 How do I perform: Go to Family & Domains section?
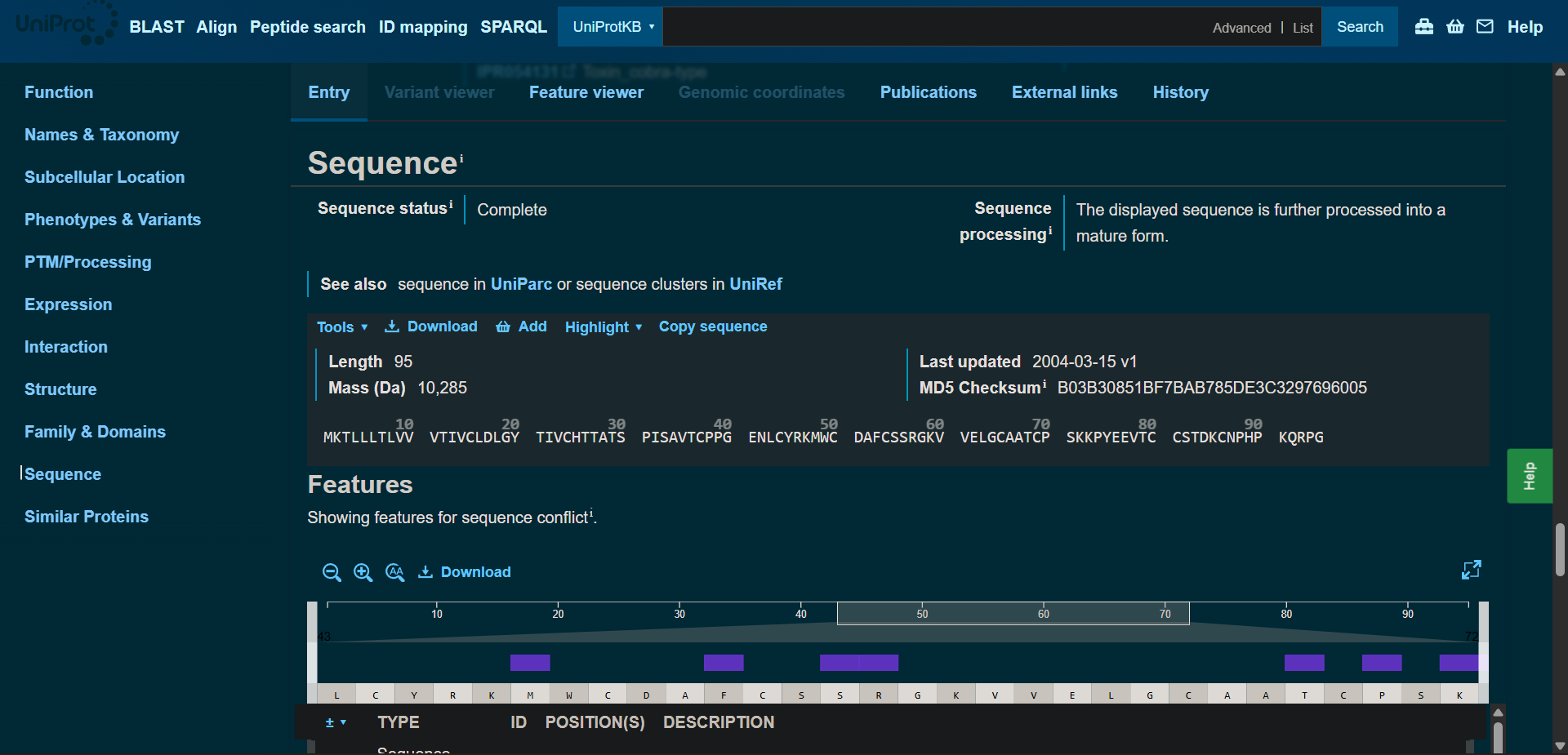pyautogui.click(x=95, y=432)
